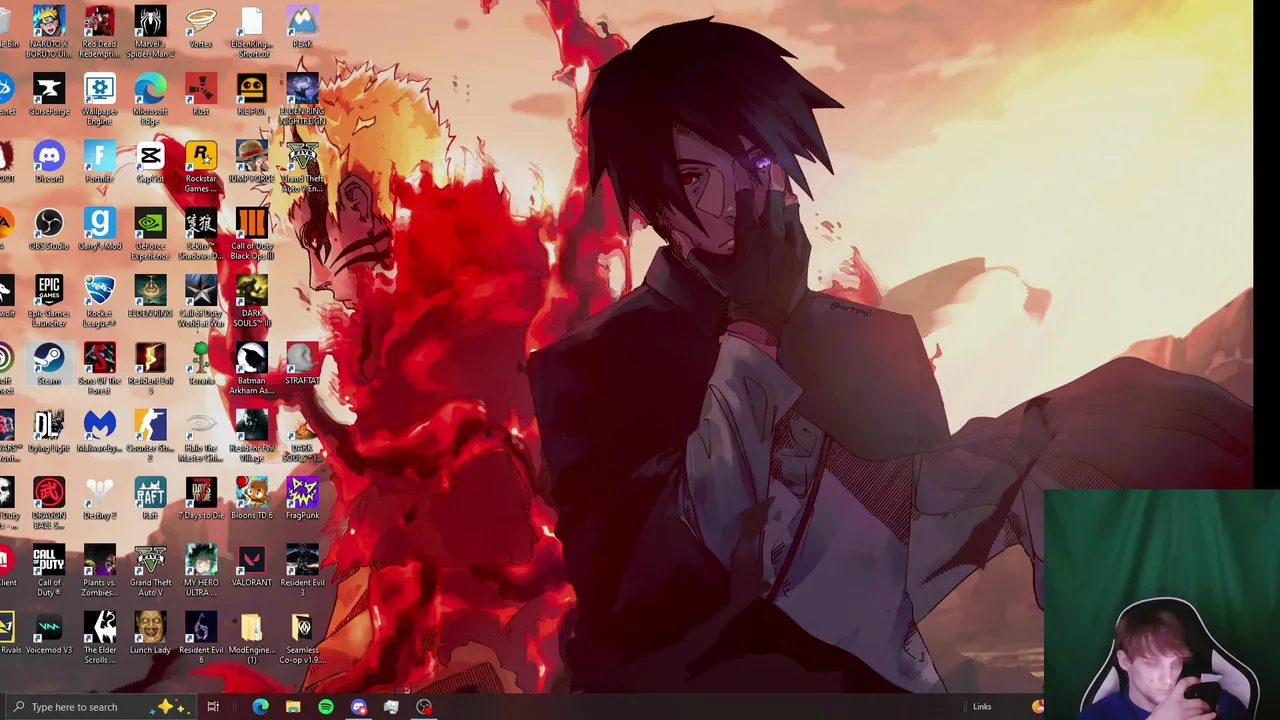The width and height of the screenshot is (1280, 720).
Task: Select the Vortex desktop shortcut
Action: pos(201,27)
